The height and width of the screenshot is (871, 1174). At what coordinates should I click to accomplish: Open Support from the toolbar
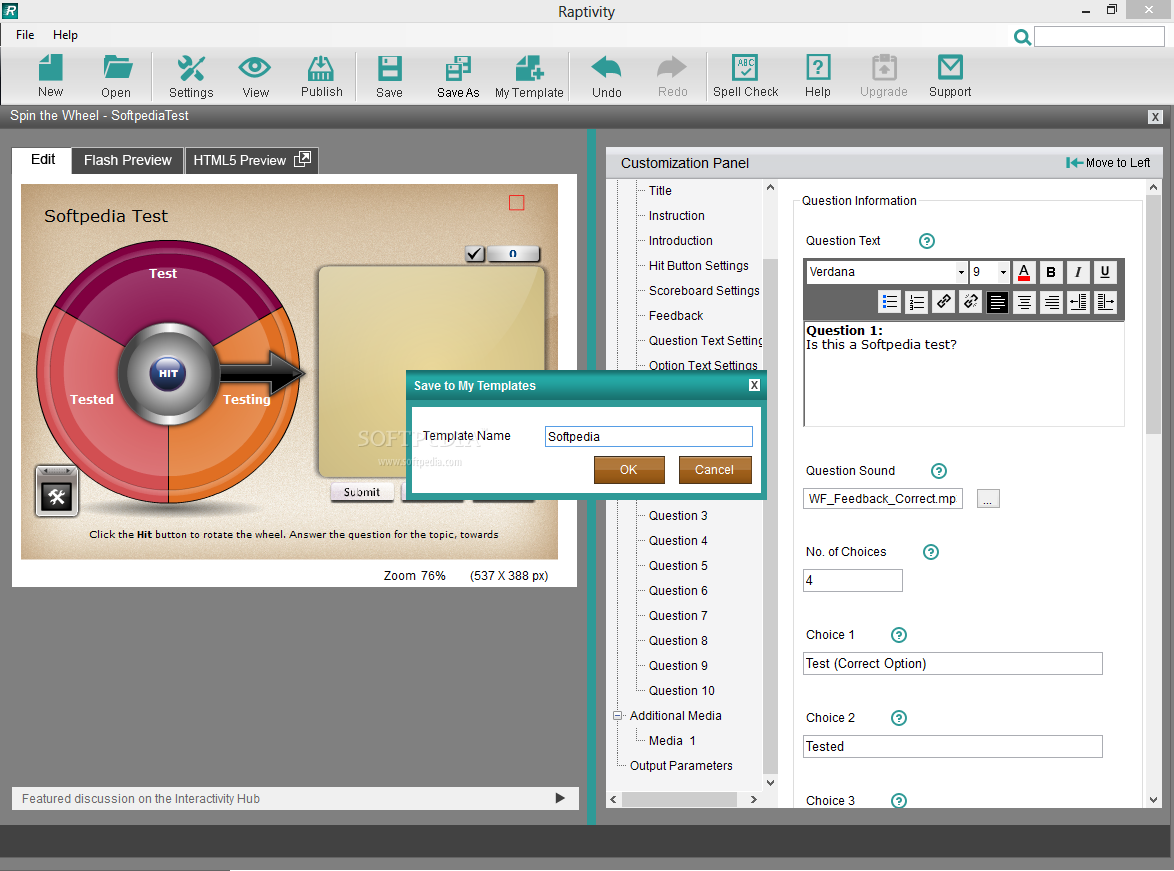pyautogui.click(x=950, y=76)
